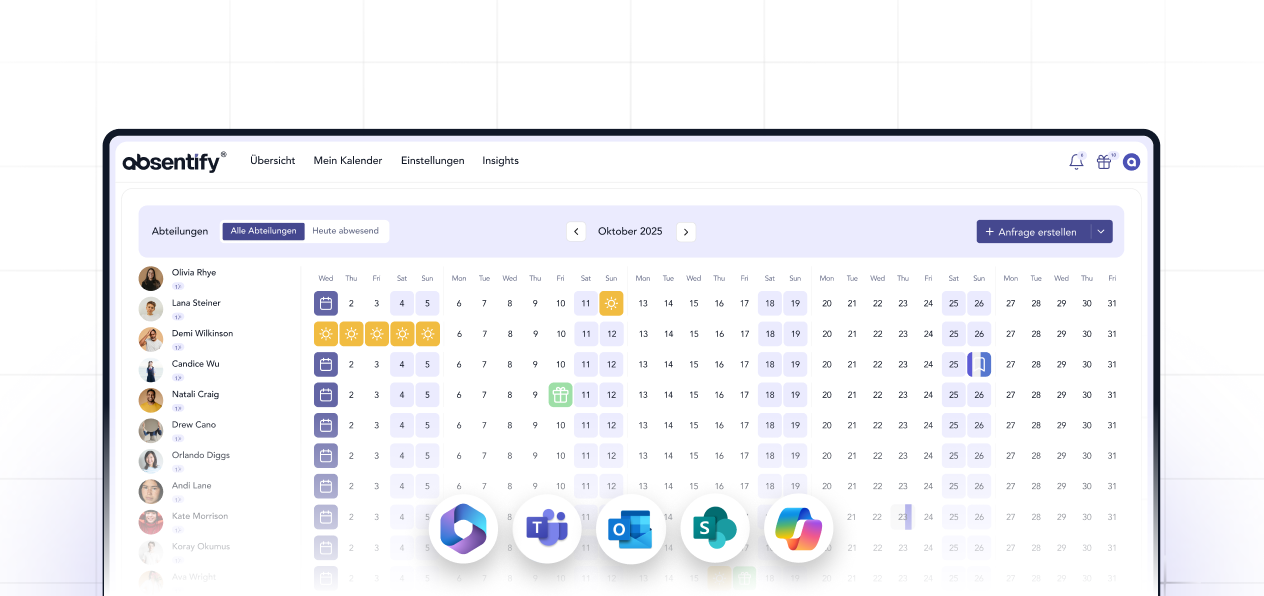Open the Microsoft 365 app icon
The width and height of the screenshot is (1264, 596).
point(463,527)
